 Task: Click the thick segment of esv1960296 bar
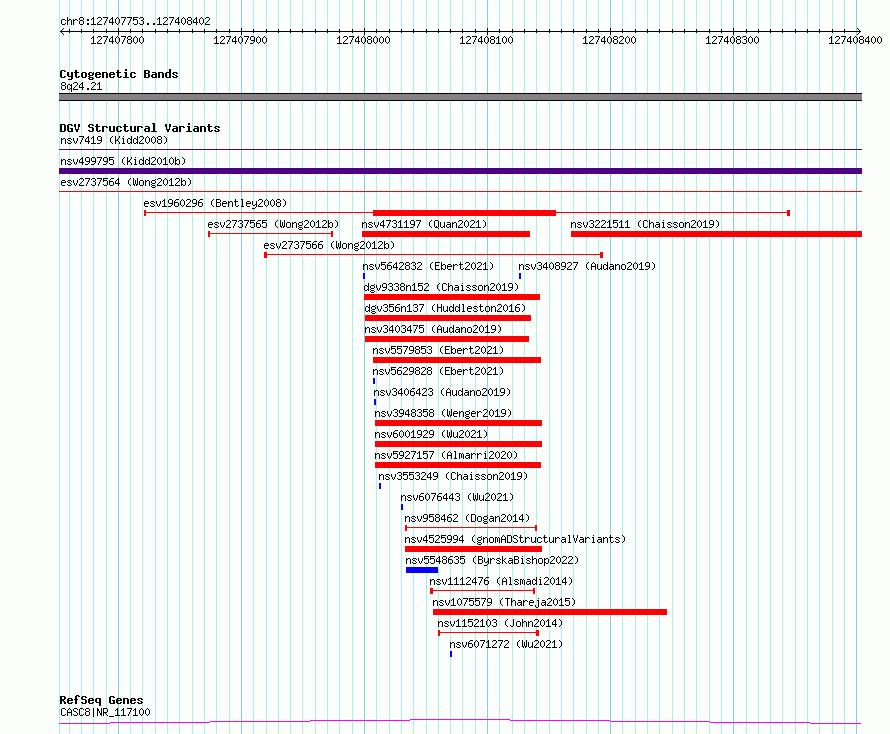point(464,213)
